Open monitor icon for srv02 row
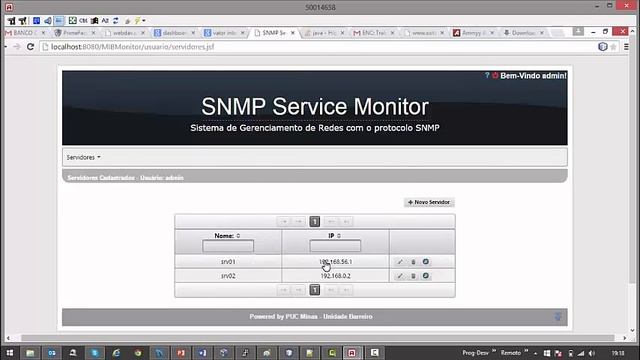 (x=426, y=276)
